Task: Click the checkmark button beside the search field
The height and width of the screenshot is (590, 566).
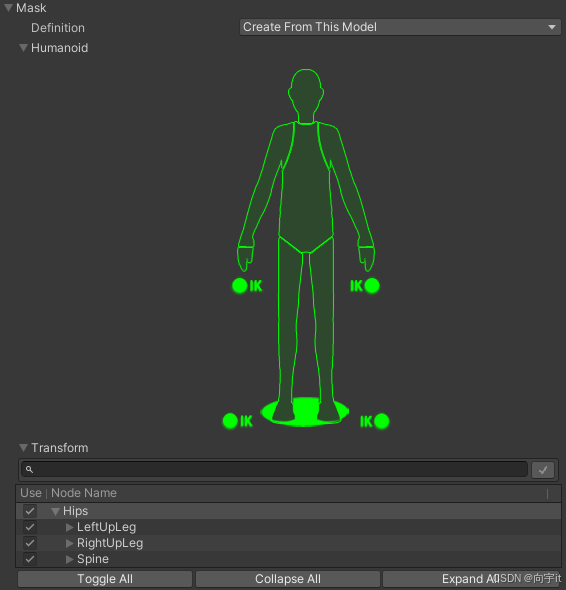Action: [x=543, y=470]
